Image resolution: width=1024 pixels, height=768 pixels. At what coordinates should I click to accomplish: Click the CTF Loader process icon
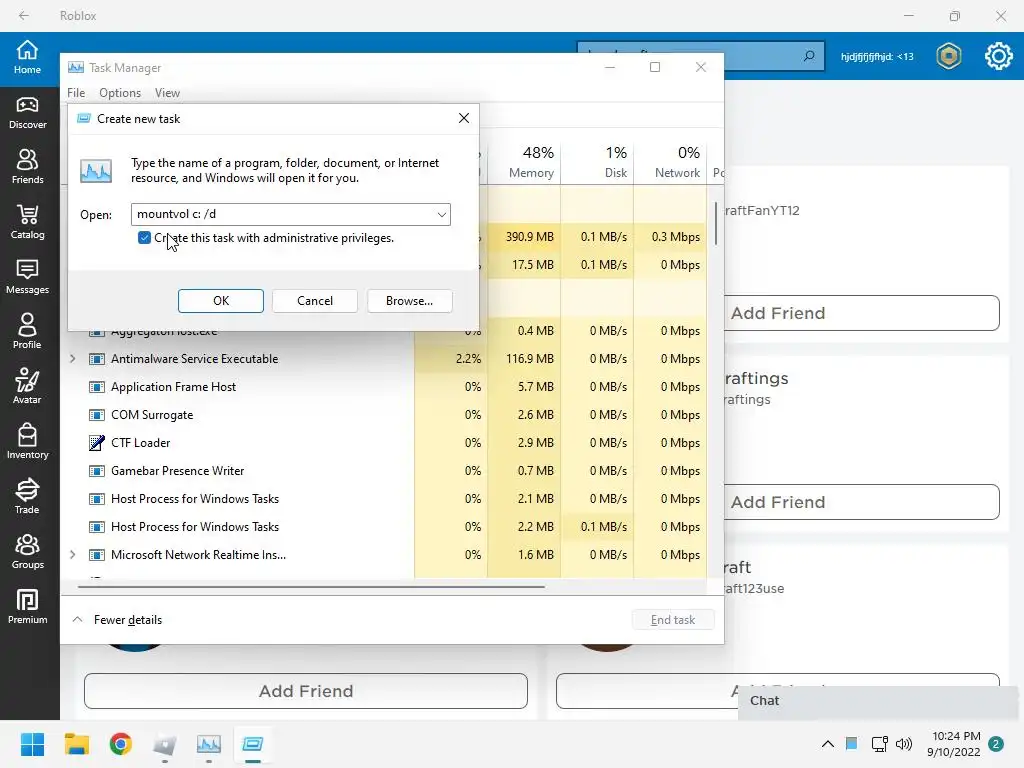(97, 443)
